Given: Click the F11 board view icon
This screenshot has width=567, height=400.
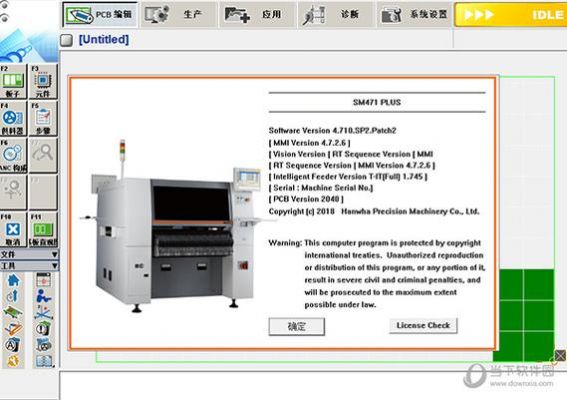Looking at the screenshot, I should coord(43,230).
